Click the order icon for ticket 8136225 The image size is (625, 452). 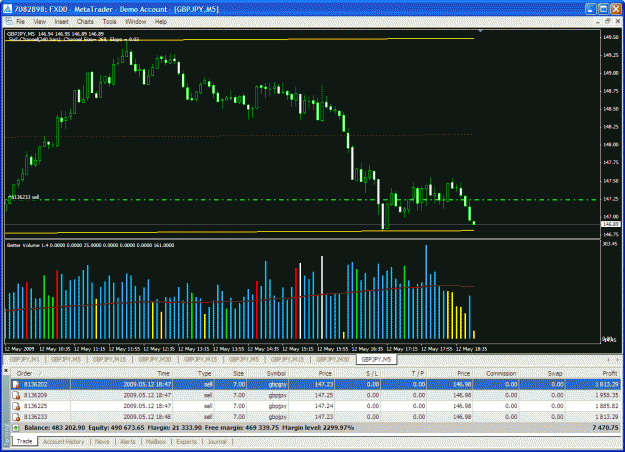16,406
